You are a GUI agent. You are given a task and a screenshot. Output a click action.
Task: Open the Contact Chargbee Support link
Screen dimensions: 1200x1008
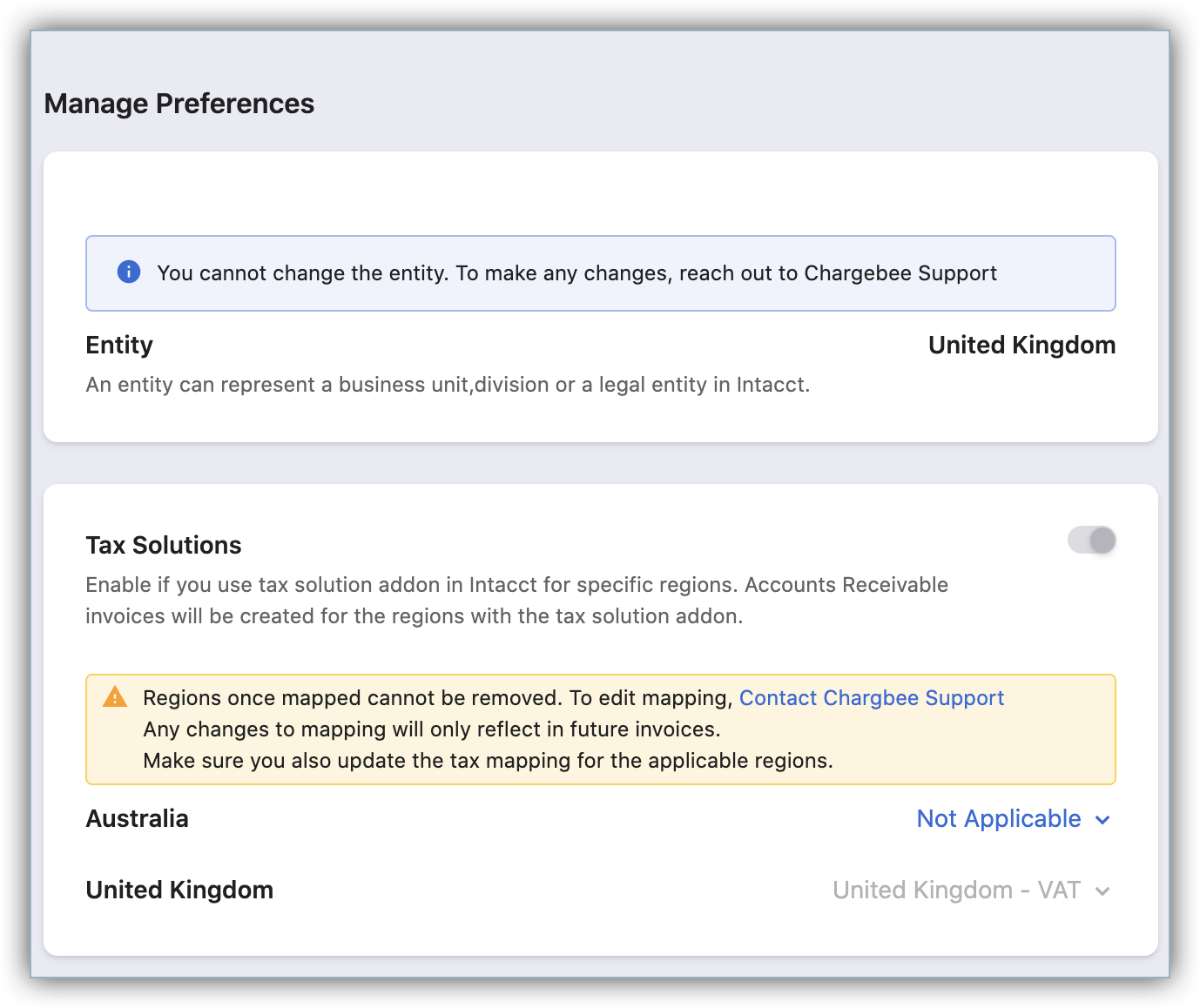(x=871, y=698)
